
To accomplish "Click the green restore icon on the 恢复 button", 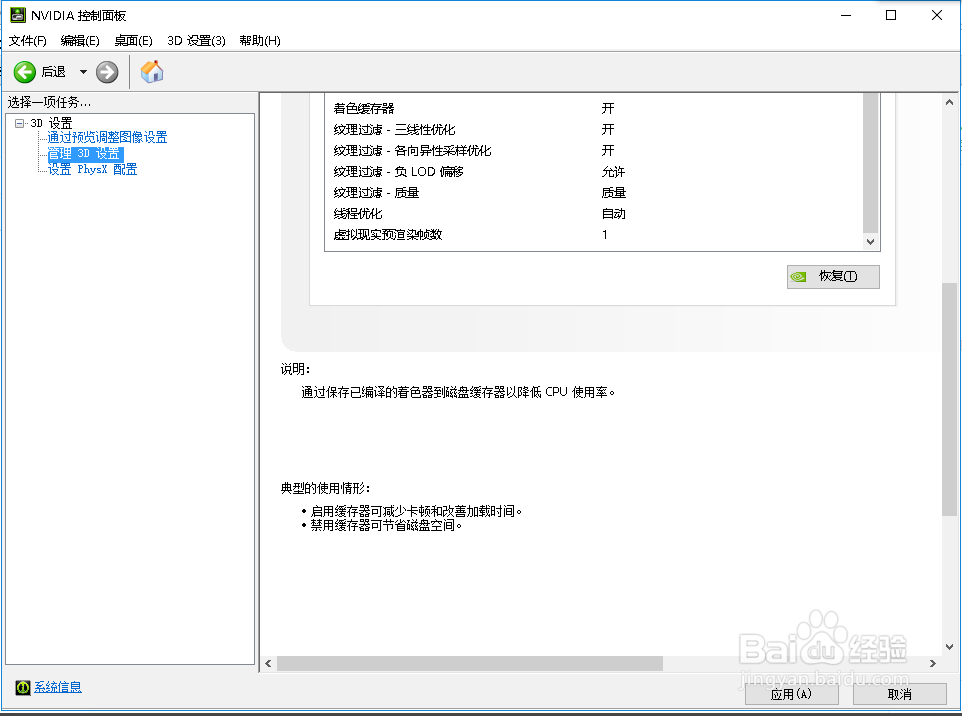I will (x=798, y=276).
